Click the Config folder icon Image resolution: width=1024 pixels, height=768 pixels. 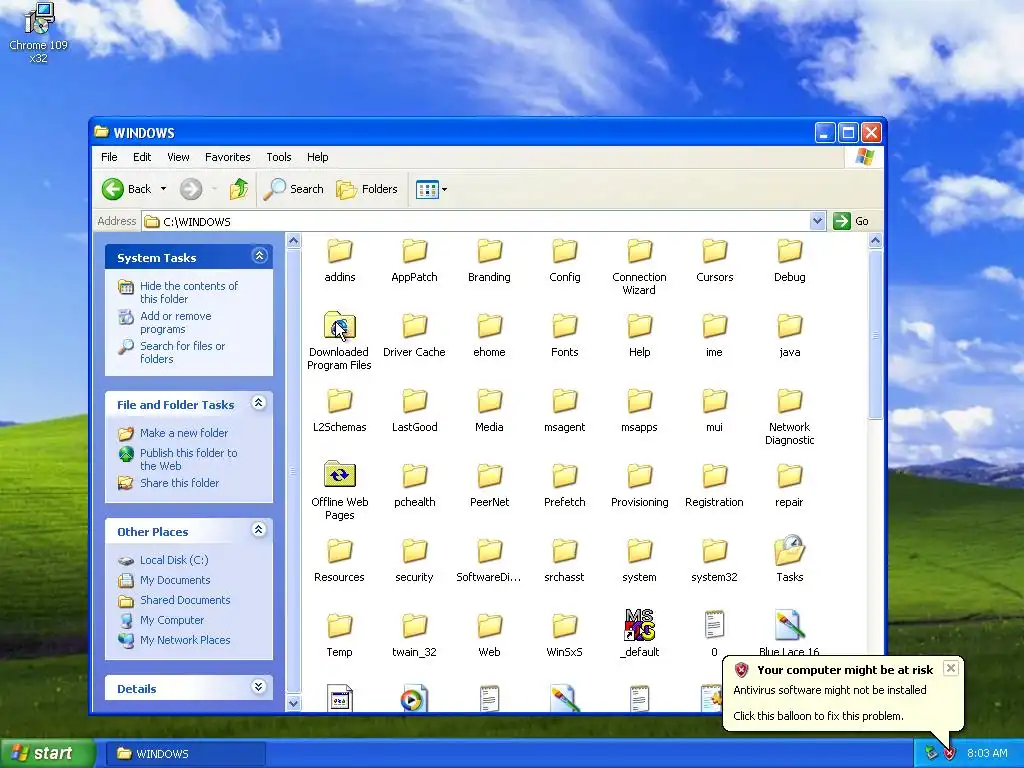(564, 251)
